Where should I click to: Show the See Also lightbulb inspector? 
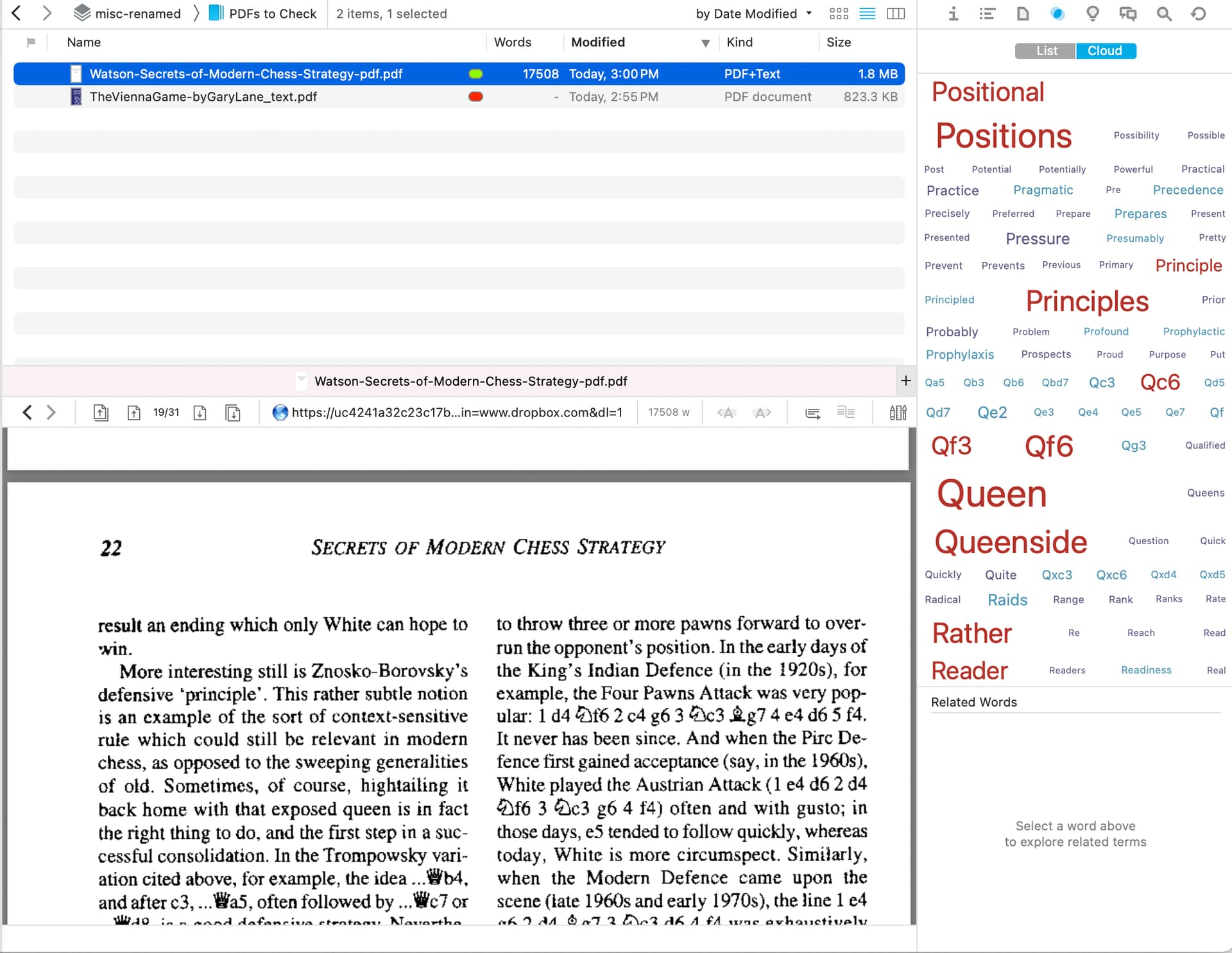1092,13
